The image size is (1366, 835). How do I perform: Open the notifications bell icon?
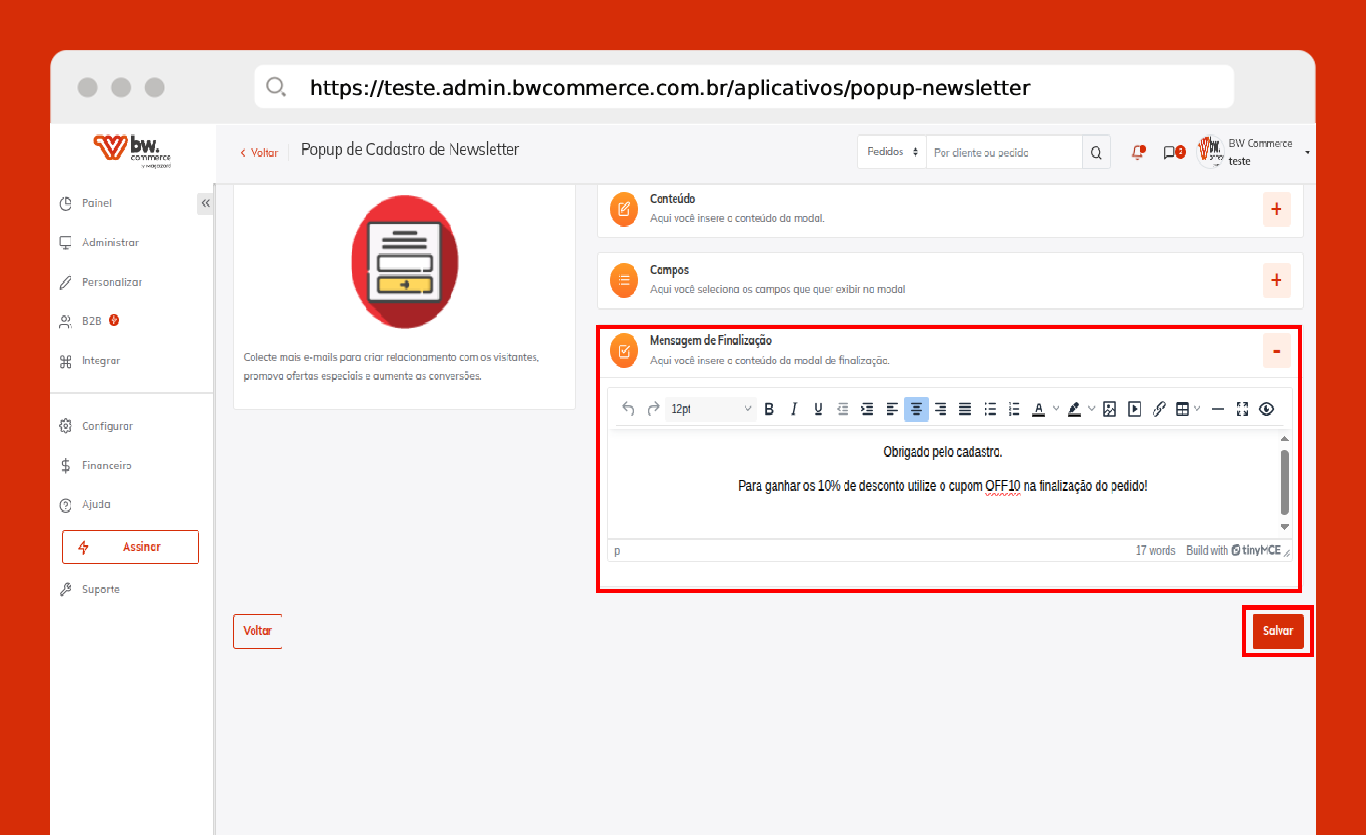coord(1137,153)
